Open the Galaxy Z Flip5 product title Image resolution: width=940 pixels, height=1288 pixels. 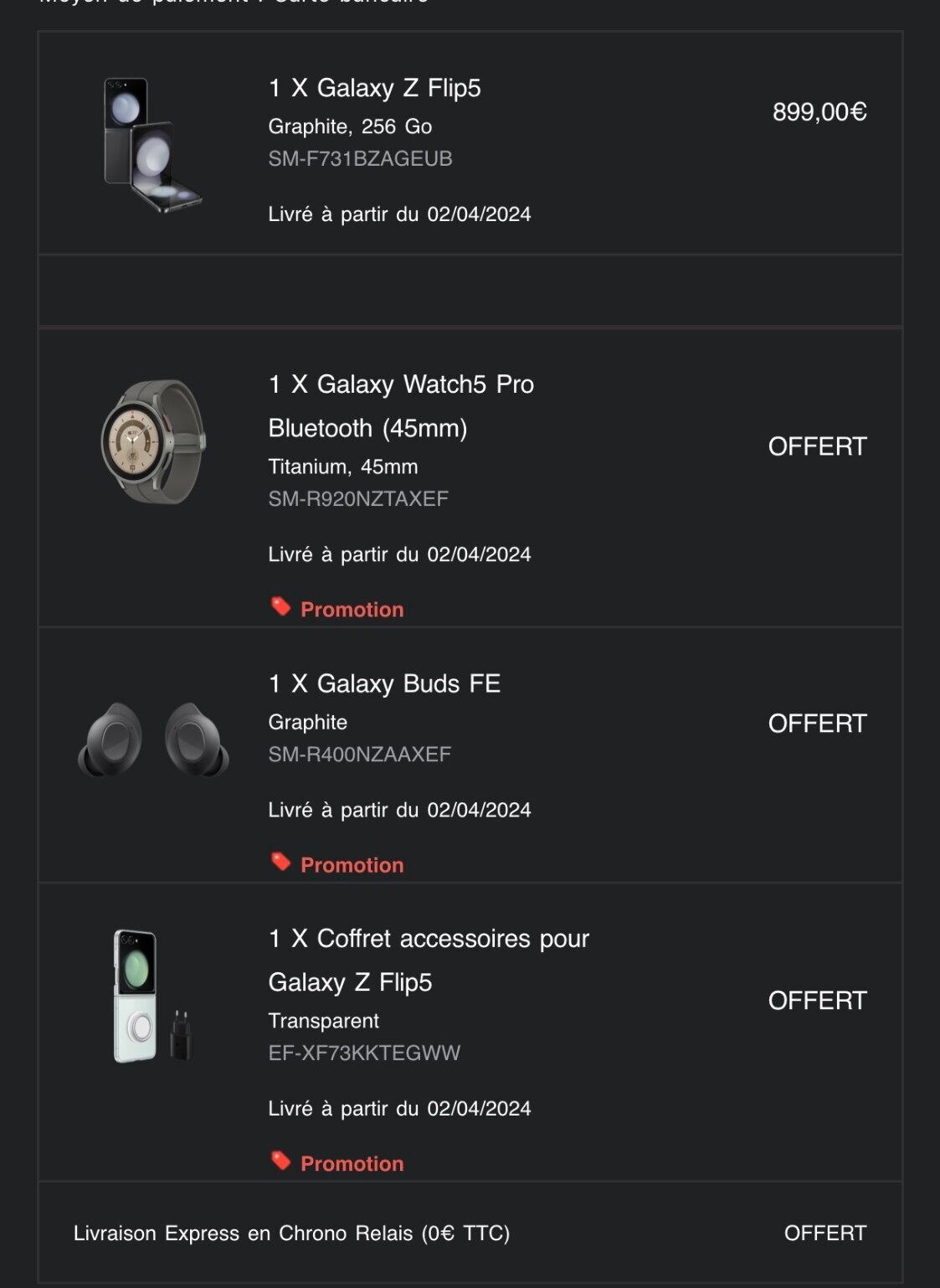coord(374,88)
